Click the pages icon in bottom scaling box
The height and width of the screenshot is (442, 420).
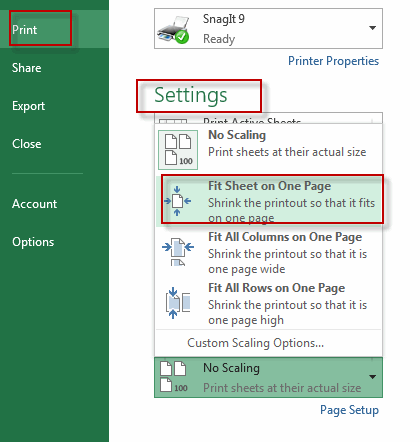173,377
